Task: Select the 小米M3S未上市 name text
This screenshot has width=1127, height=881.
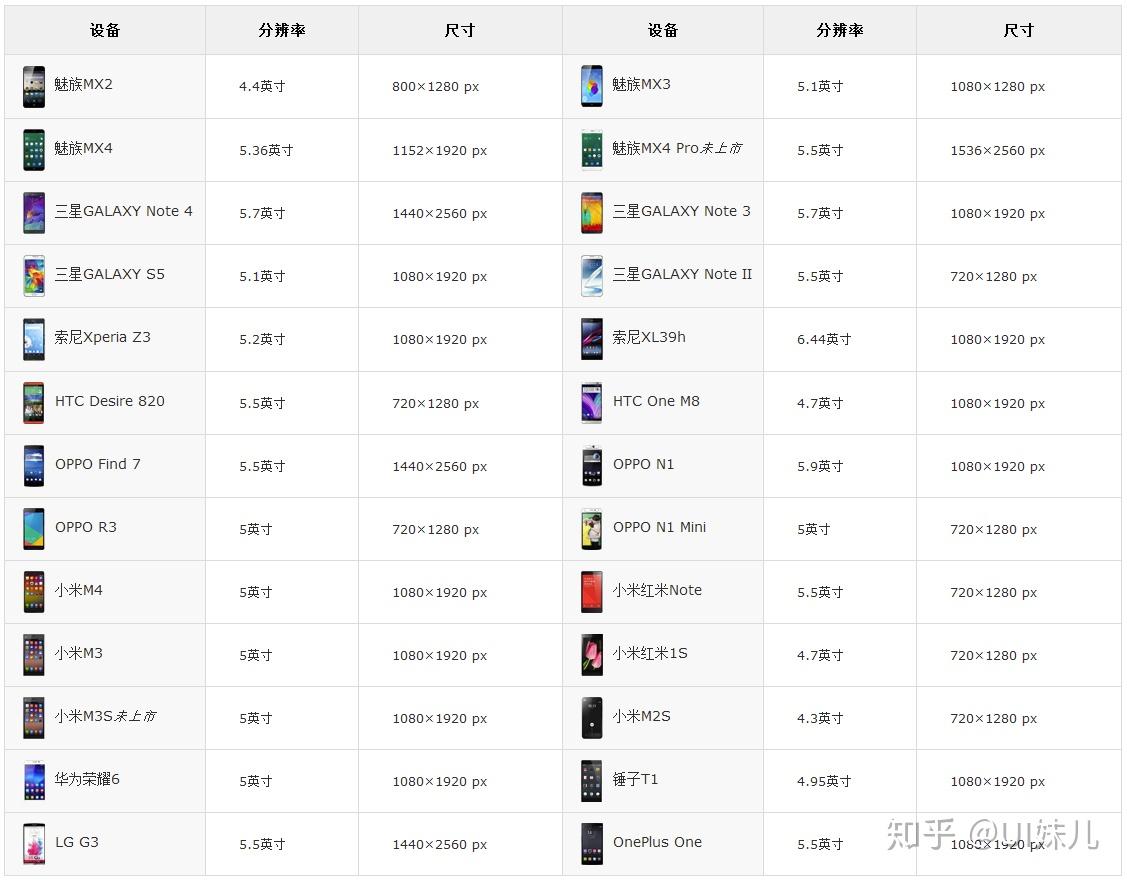Action: pos(105,716)
